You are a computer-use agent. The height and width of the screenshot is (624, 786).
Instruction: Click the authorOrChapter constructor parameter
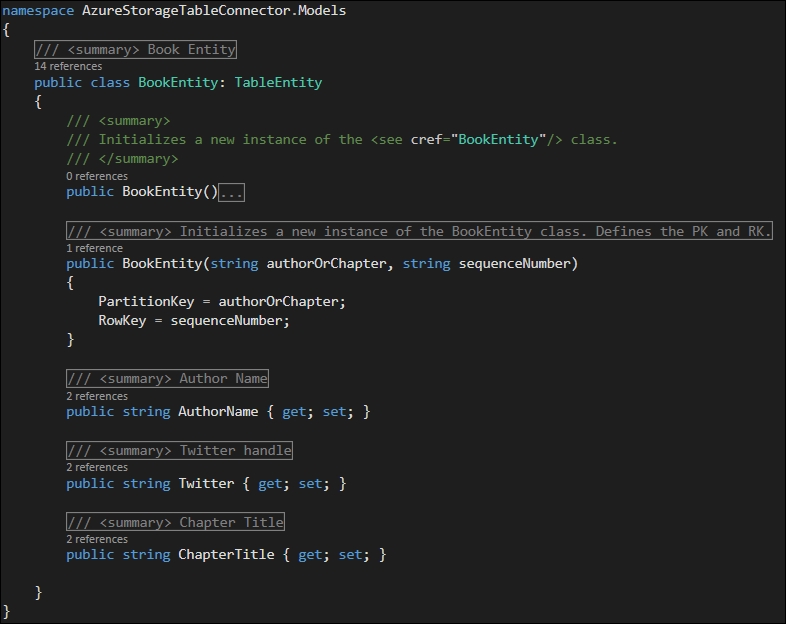(326, 264)
